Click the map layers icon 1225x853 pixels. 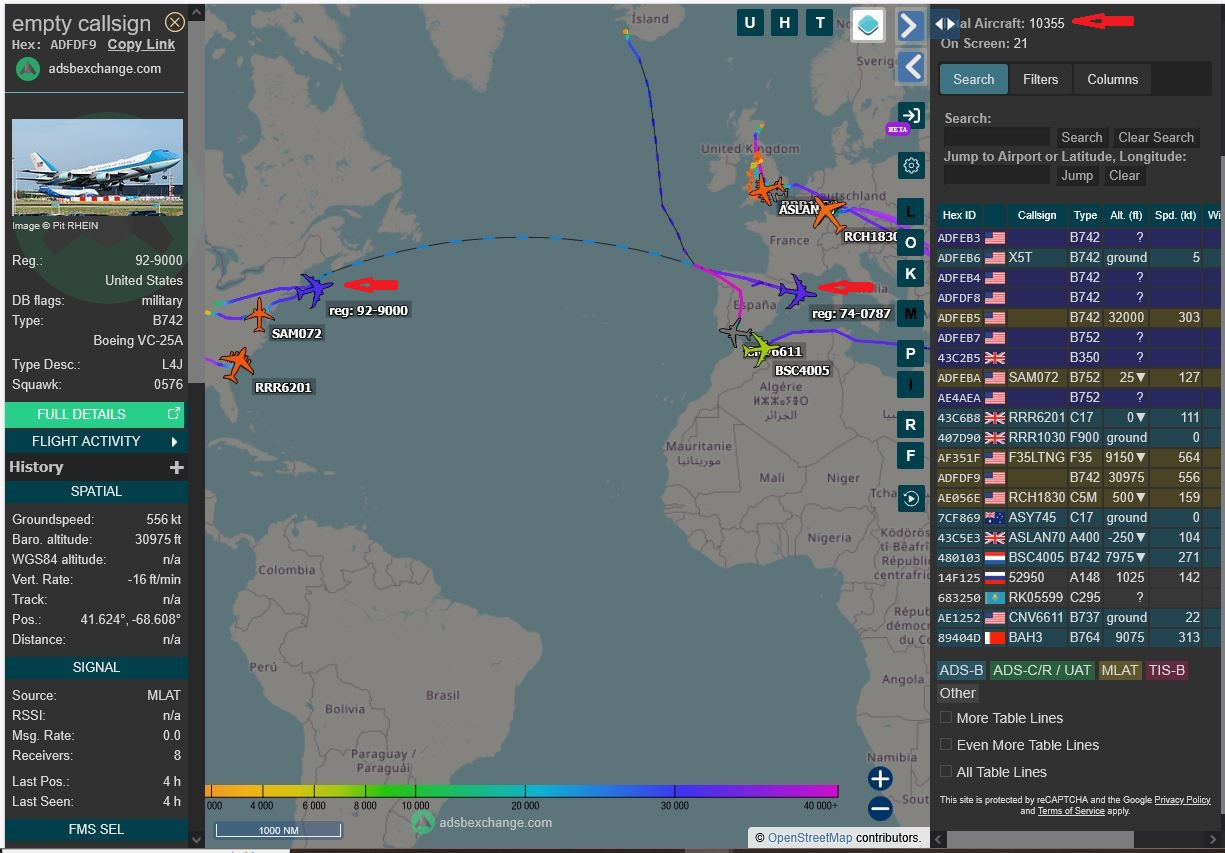[x=868, y=25]
